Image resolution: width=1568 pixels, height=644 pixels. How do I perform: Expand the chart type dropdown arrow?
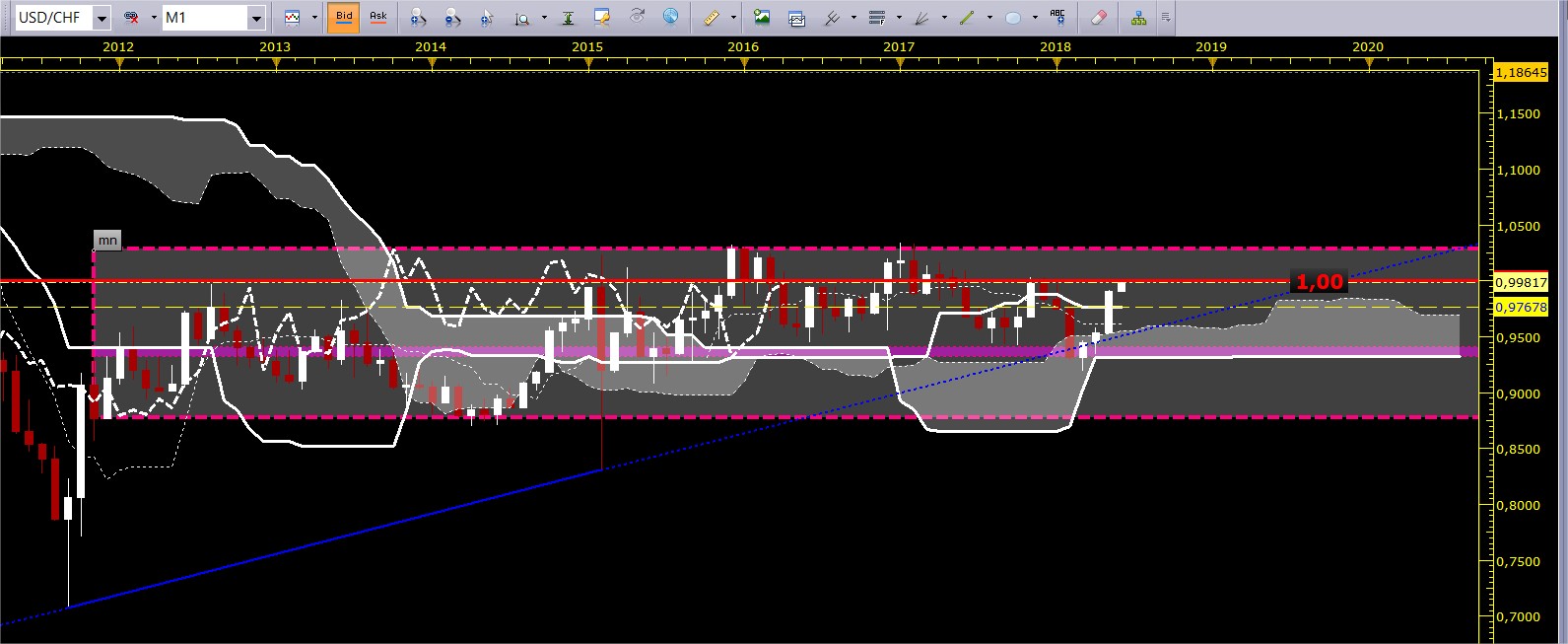(314, 18)
